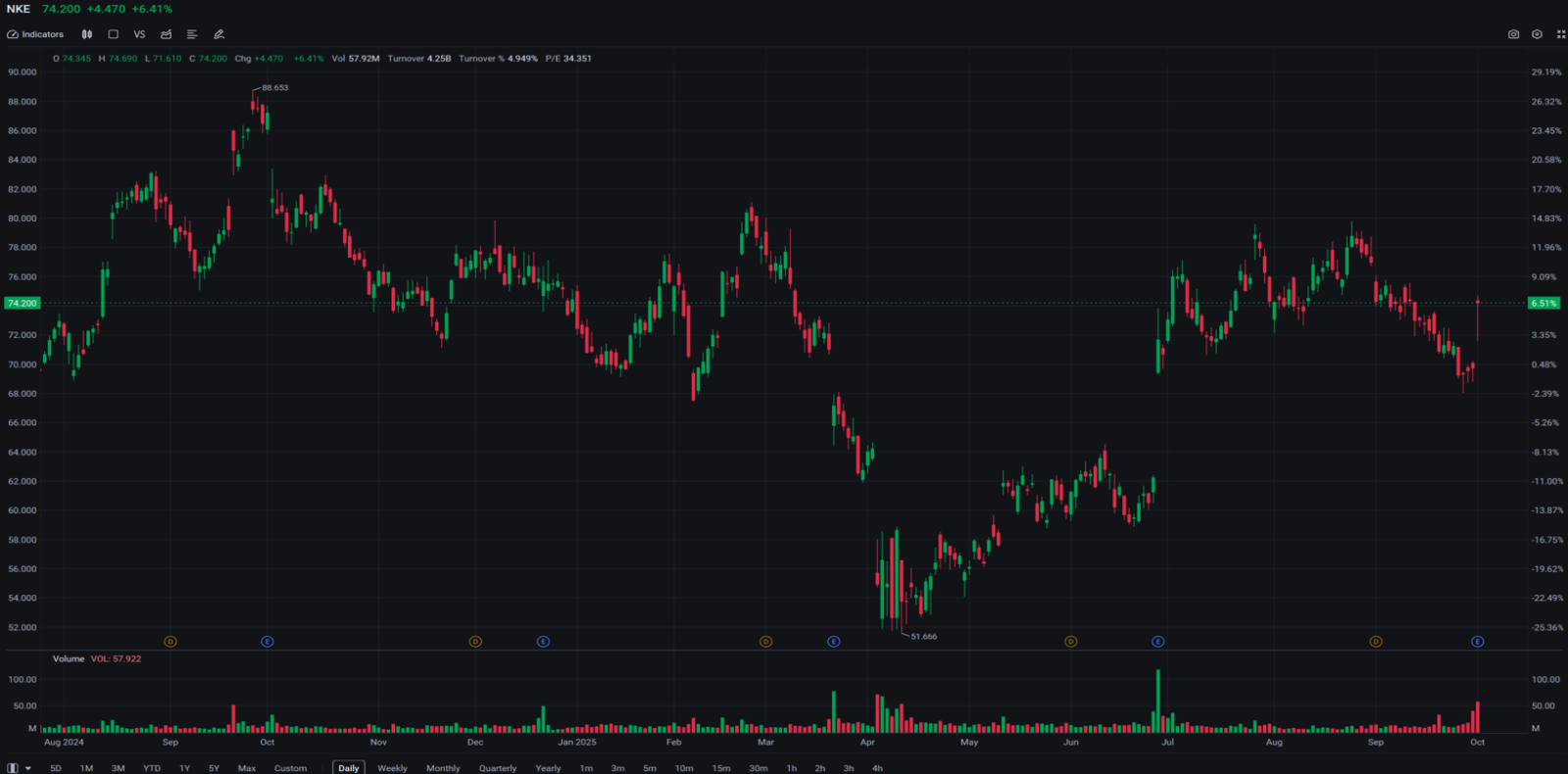Click the D dividend marker above Mar
The image size is (1568, 774).
(766, 642)
